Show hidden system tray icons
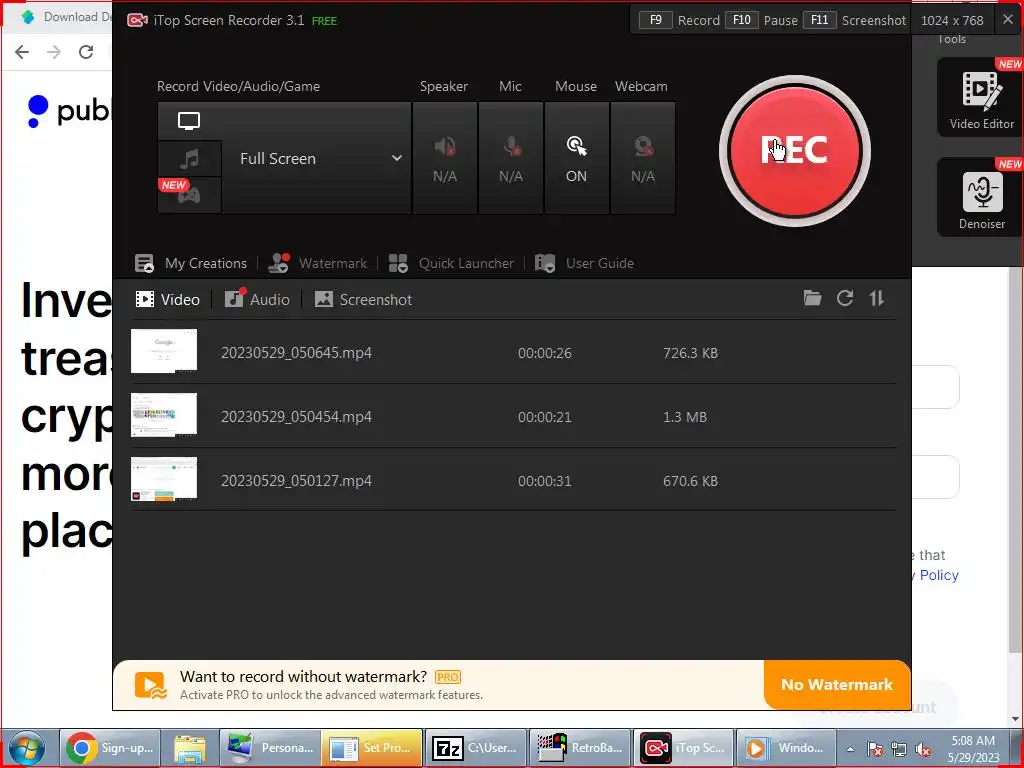The height and width of the screenshot is (768, 1024). click(850, 749)
